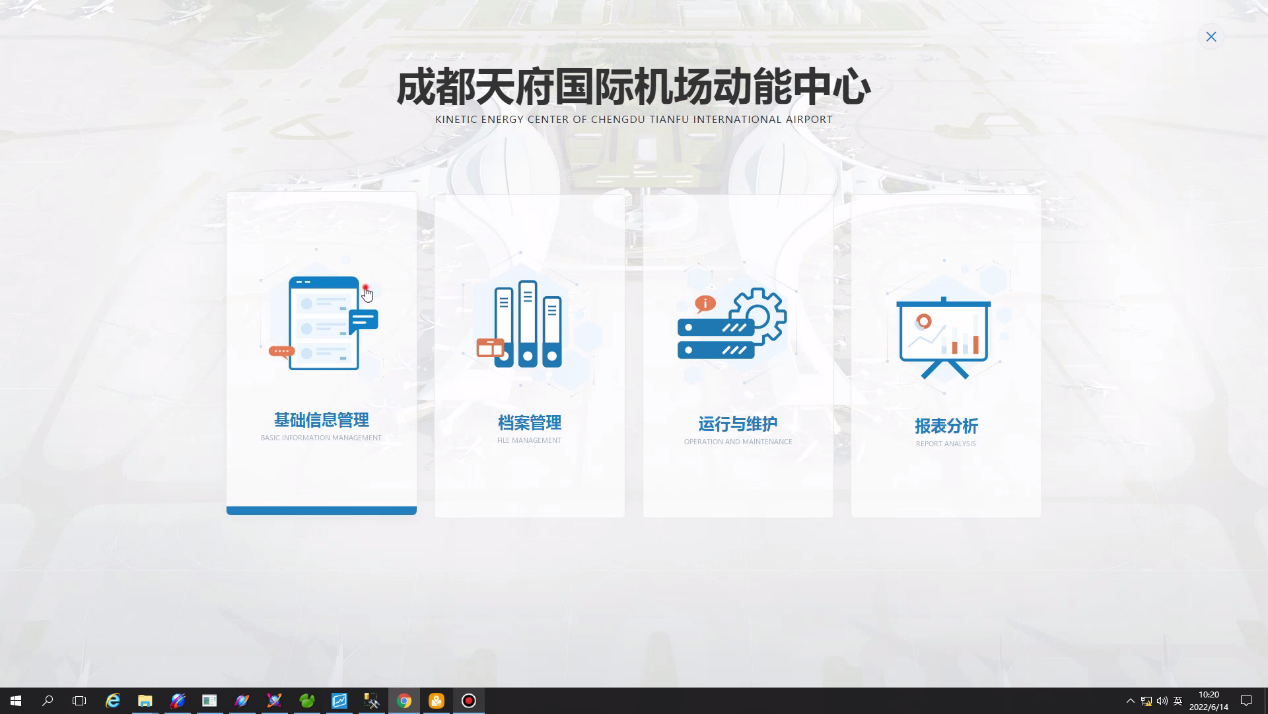This screenshot has width=1268, height=714.
Task: Click the Basic Information Management browser icon
Action: (323, 323)
